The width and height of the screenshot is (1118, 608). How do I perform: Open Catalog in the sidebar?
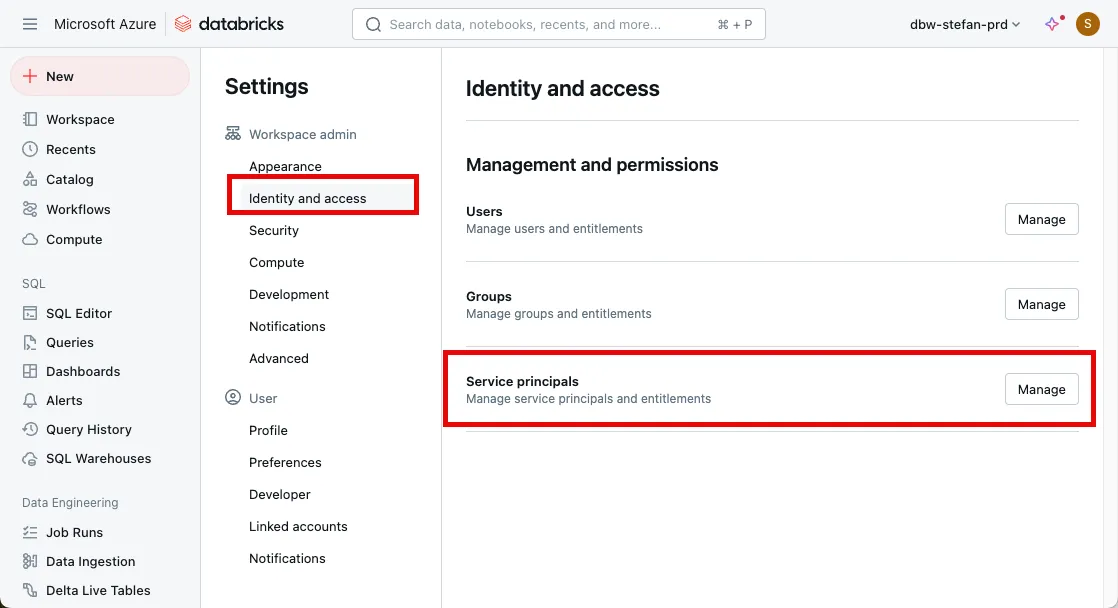[69, 179]
